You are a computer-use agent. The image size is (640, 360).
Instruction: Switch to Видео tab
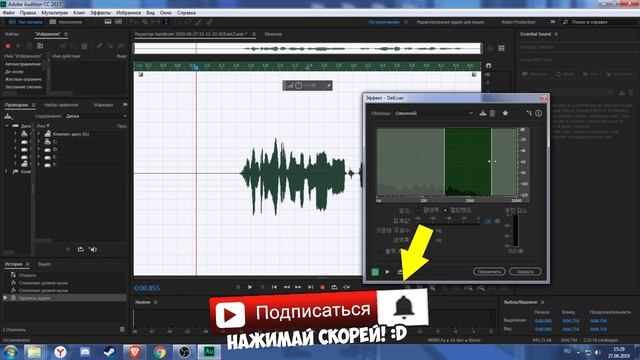(x=44, y=264)
